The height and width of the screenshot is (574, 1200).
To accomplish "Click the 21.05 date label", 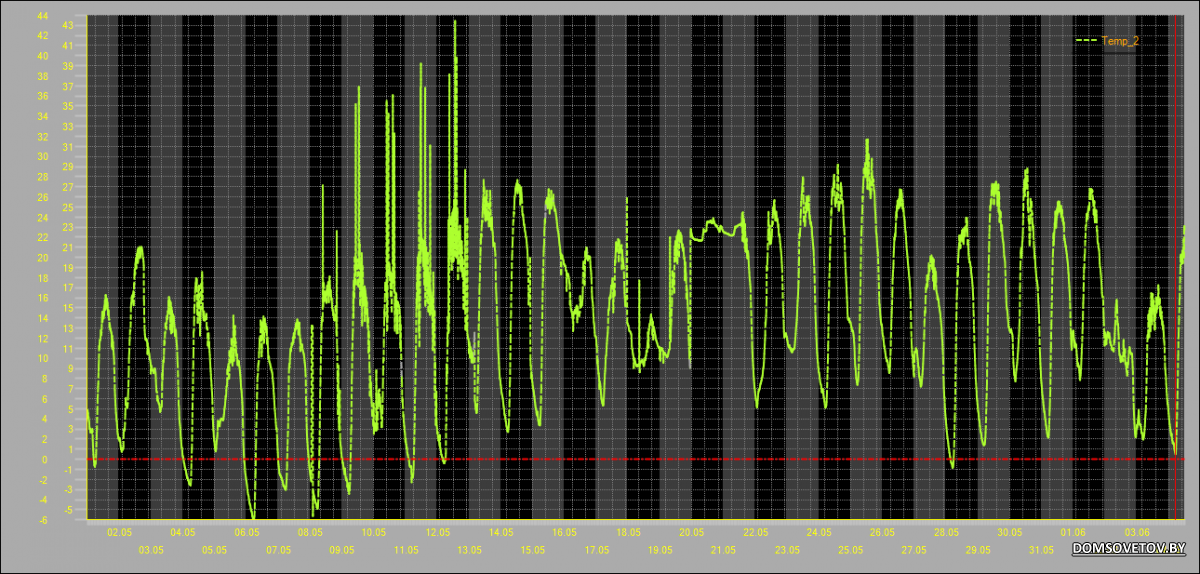I will (724, 550).
